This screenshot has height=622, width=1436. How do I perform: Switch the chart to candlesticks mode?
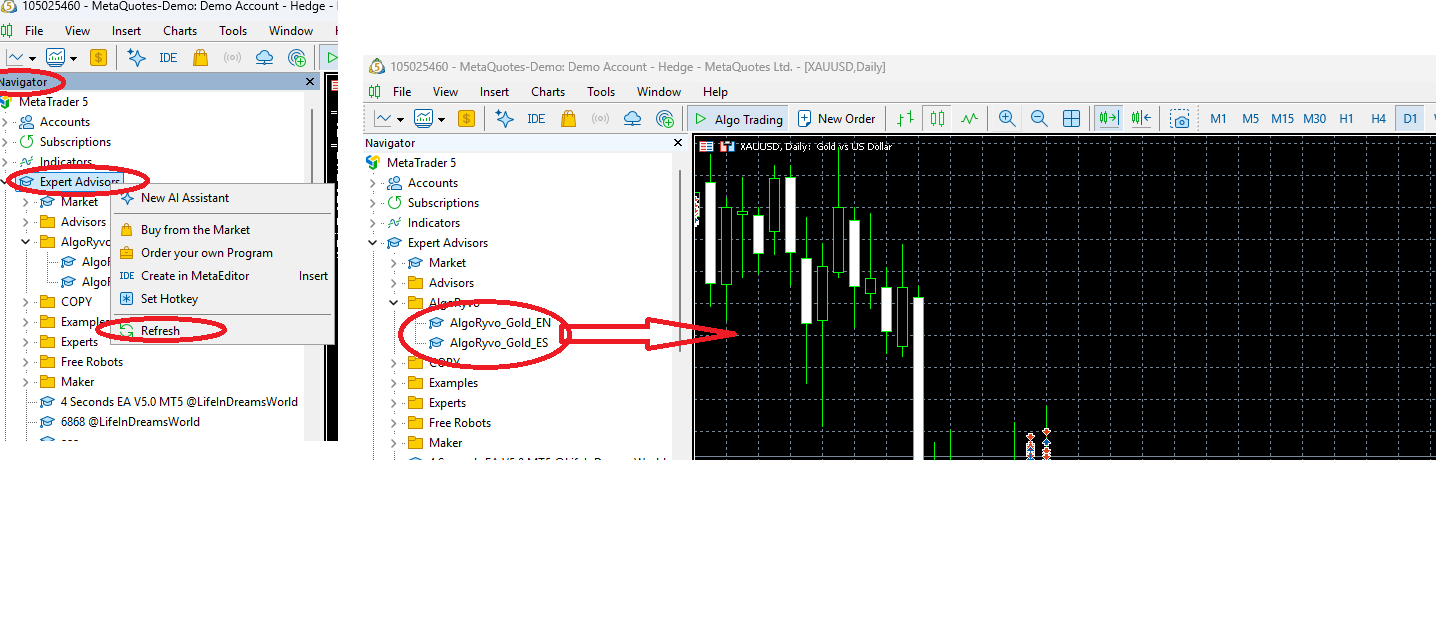click(937, 118)
